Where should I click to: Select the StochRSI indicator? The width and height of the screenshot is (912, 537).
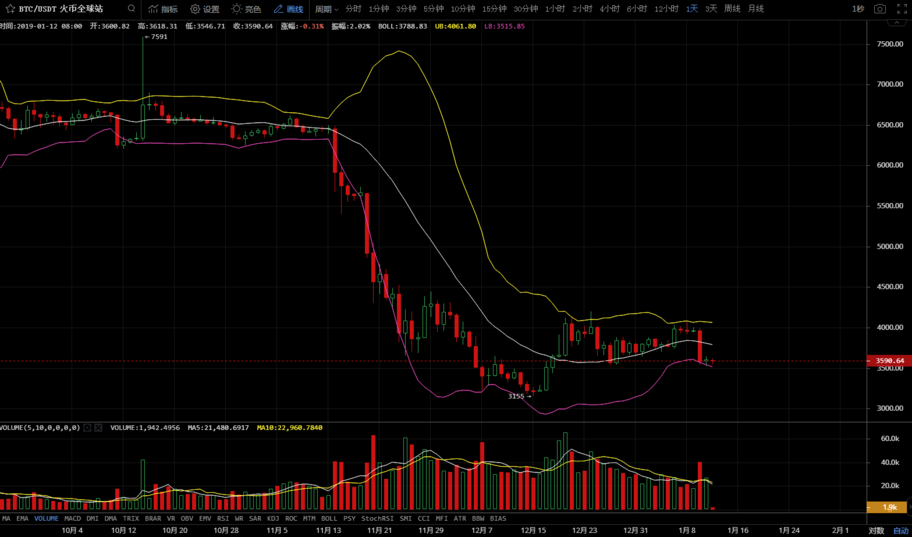tap(377, 519)
